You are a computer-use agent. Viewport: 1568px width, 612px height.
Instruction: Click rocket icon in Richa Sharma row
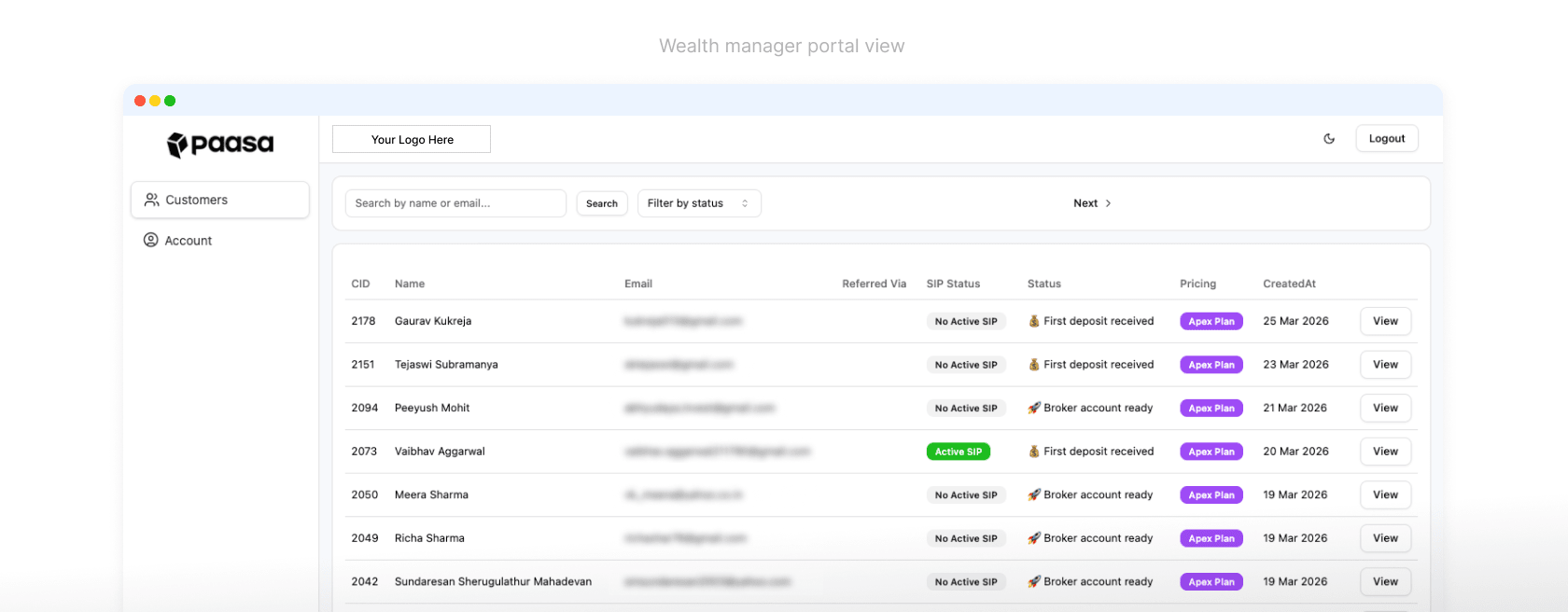(1034, 538)
